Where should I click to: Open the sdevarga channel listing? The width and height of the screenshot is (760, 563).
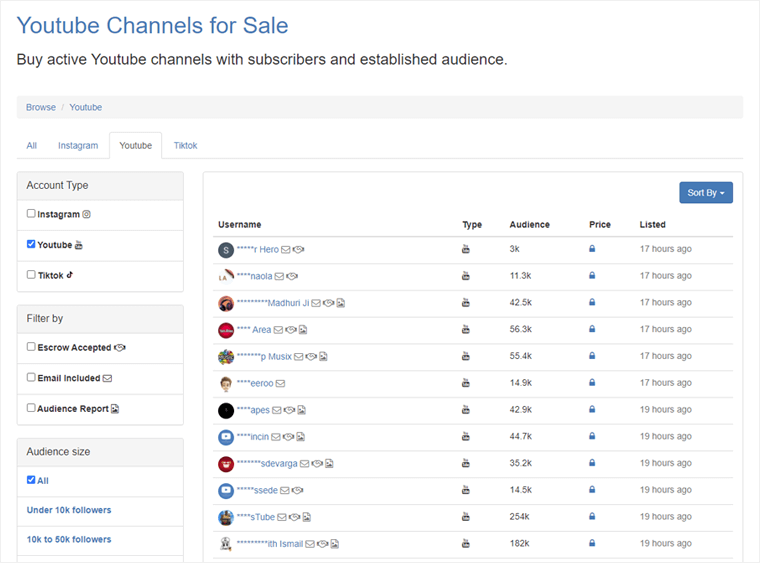[x=267, y=464]
